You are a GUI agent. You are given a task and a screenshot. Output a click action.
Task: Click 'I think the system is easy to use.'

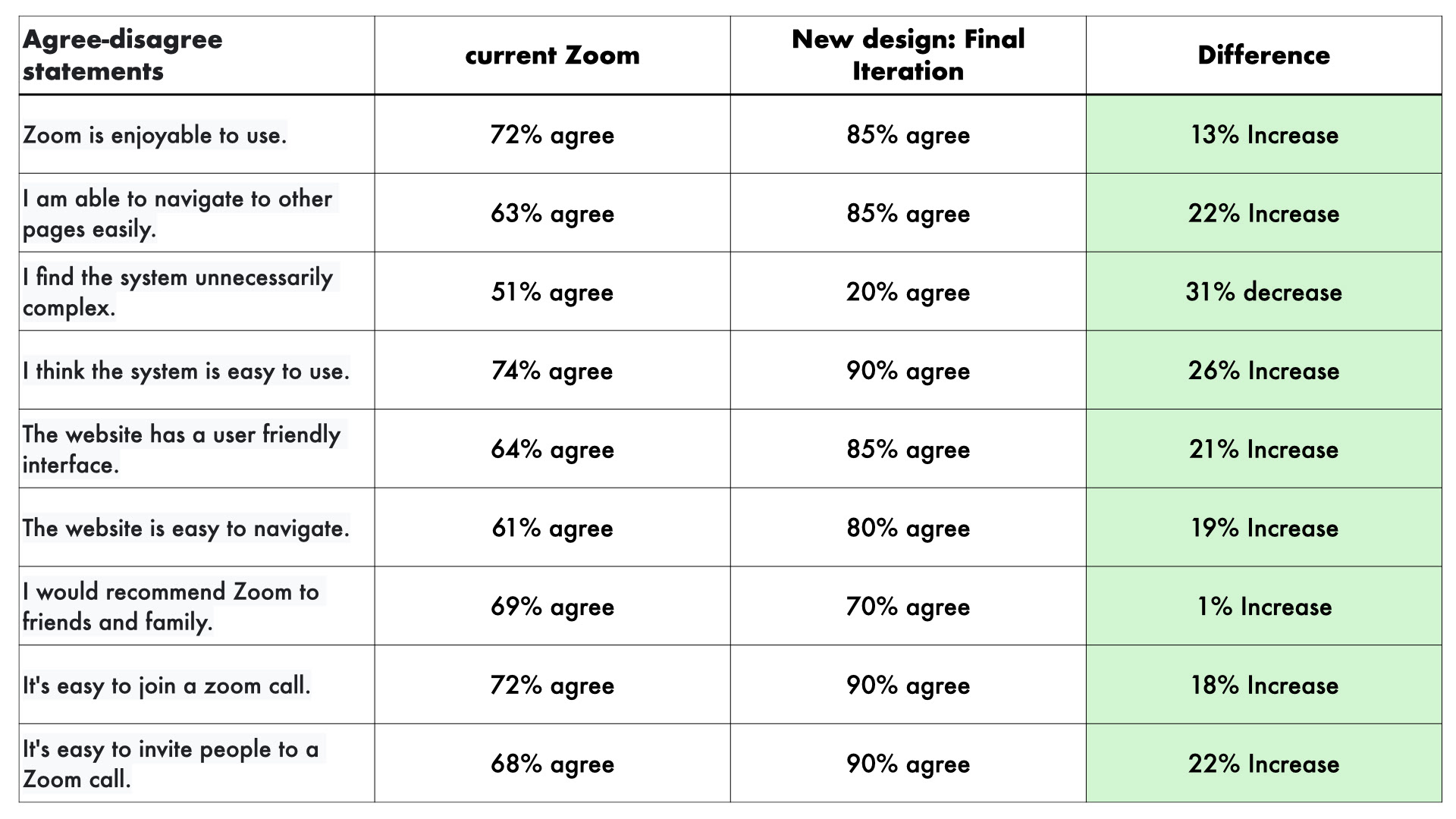coord(196,370)
